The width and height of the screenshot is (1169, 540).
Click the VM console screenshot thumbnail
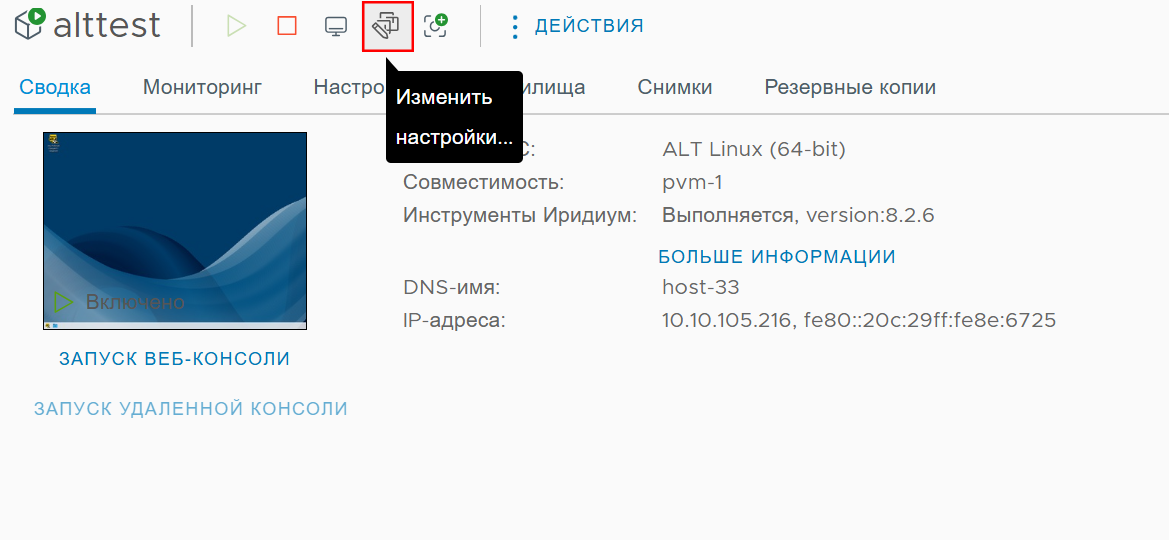click(x=175, y=231)
